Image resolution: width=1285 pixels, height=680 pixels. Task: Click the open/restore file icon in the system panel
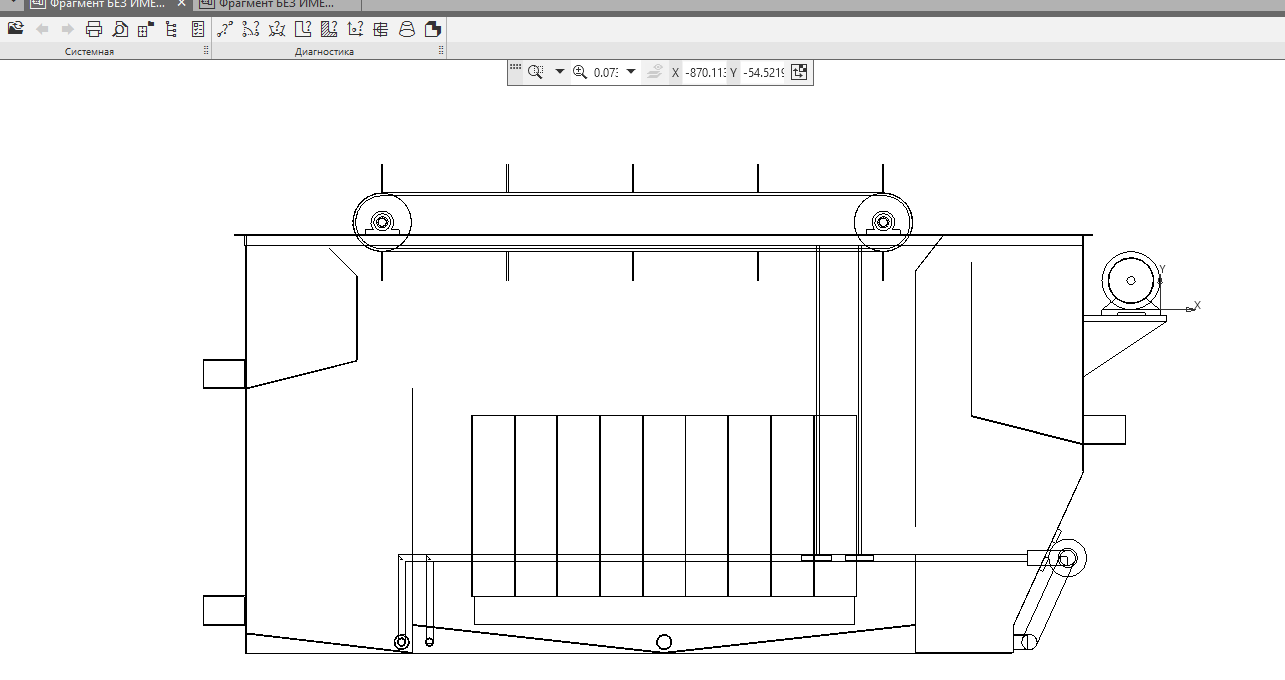[15, 29]
